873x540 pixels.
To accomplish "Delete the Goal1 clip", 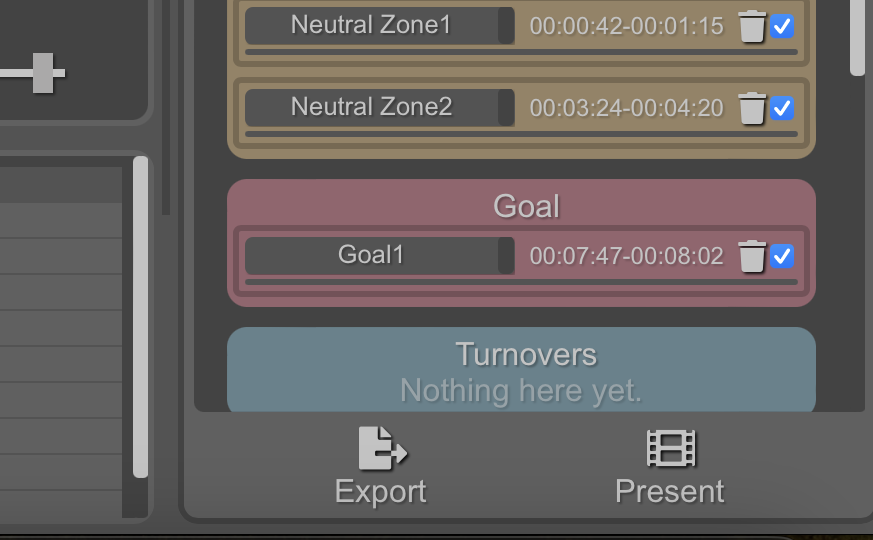I will [752, 256].
